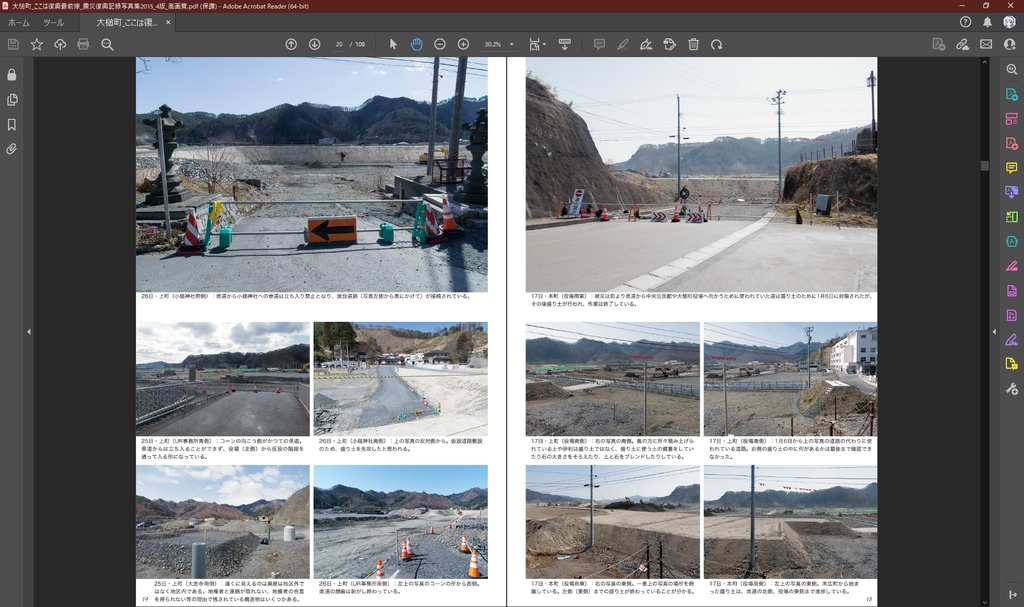Click the zoom out minus button
Image resolution: width=1024 pixels, height=607 pixels.
click(x=439, y=44)
